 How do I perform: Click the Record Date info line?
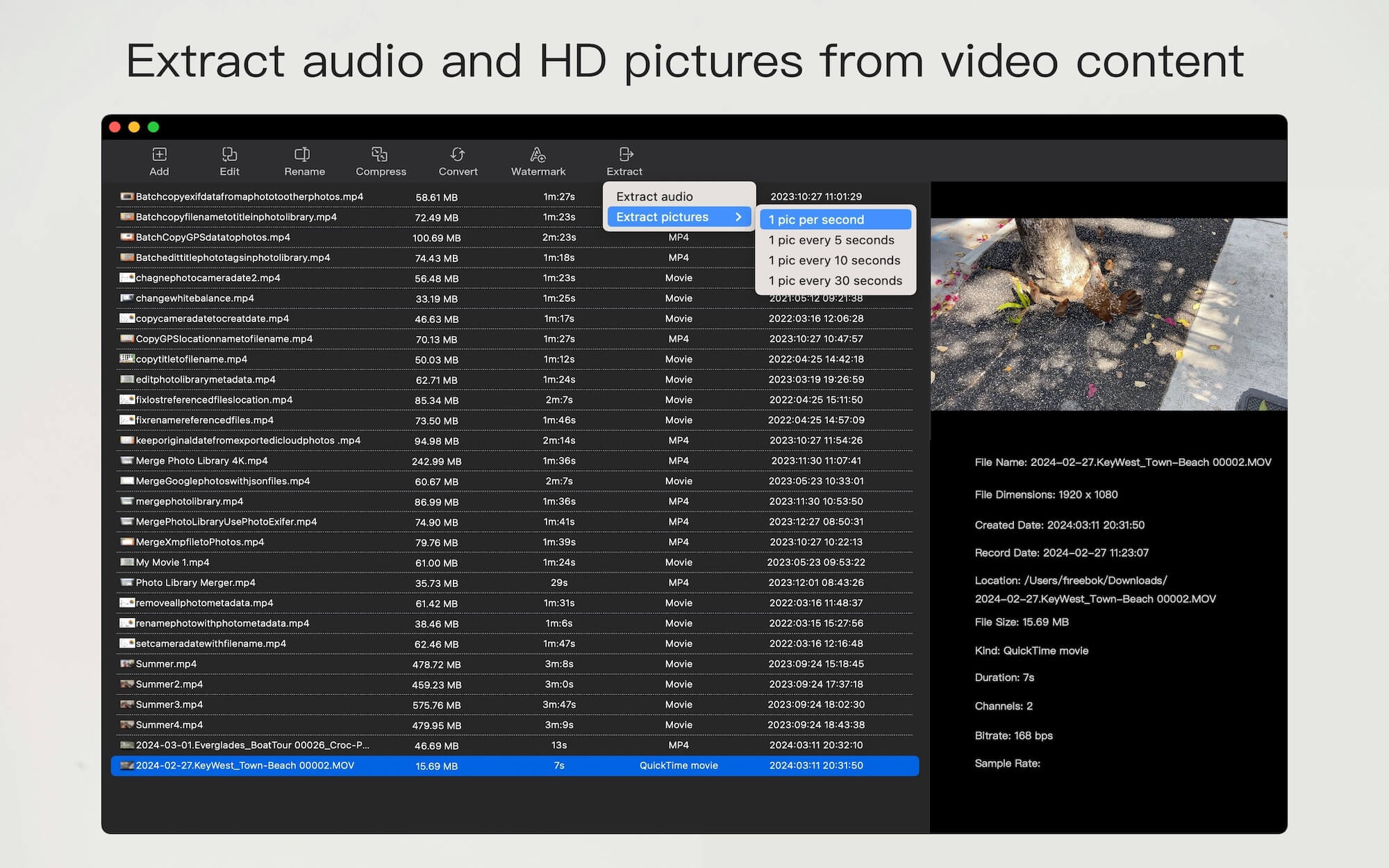[x=1061, y=553]
